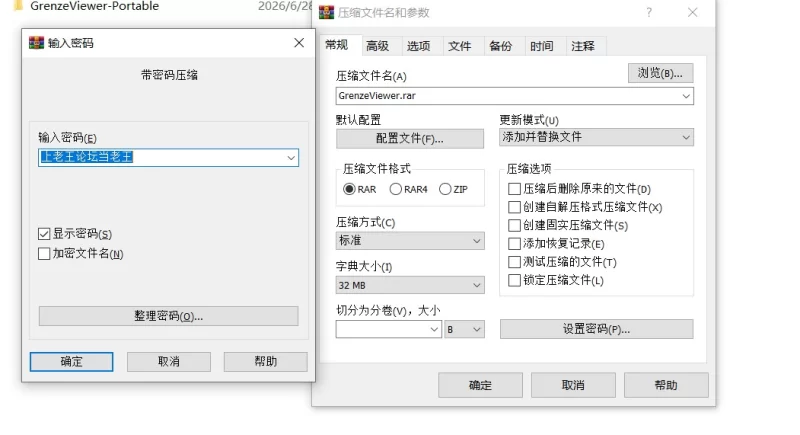Click 带密码压缩 heading text
The height and width of the screenshot is (435, 800).
point(169,75)
